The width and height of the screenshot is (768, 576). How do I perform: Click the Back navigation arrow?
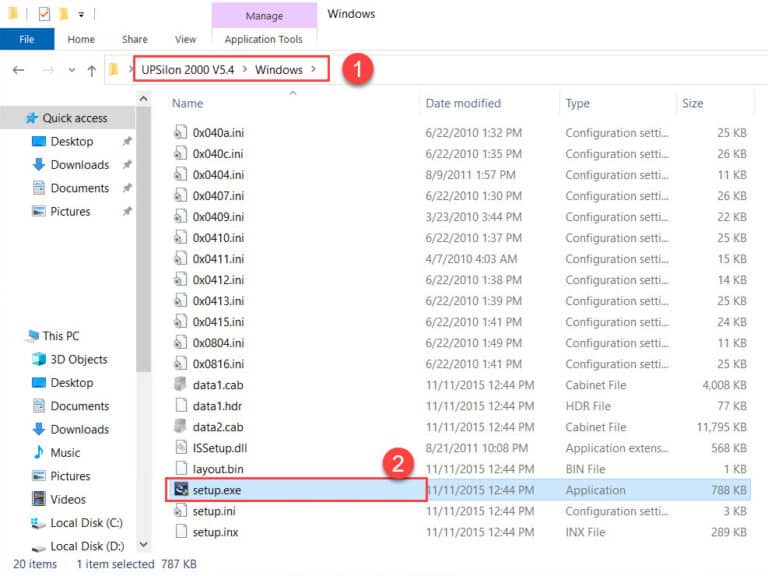coord(19,71)
